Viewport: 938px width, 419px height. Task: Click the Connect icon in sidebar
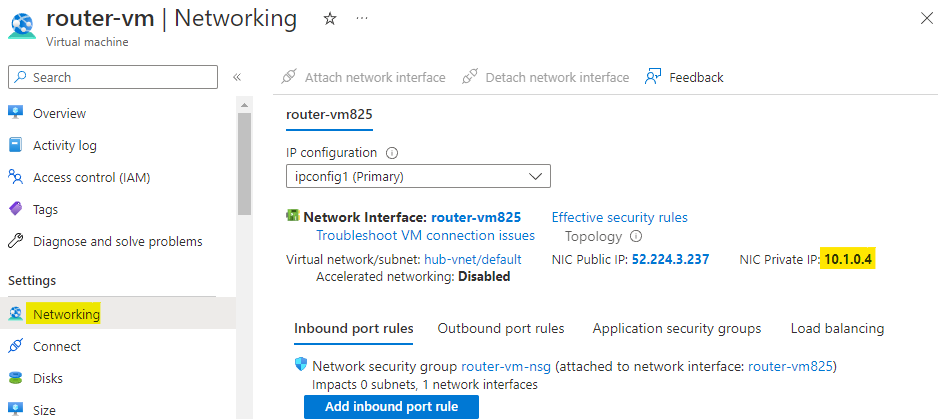pyautogui.click(x=15, y=346)
